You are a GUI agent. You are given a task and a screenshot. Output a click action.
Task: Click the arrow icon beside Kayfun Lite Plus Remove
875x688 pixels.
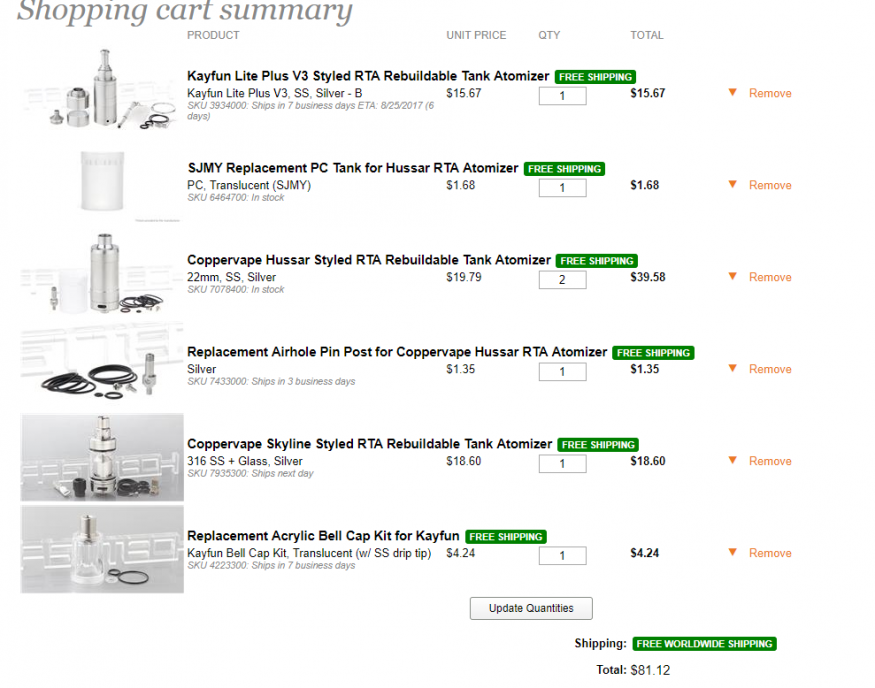733,92
